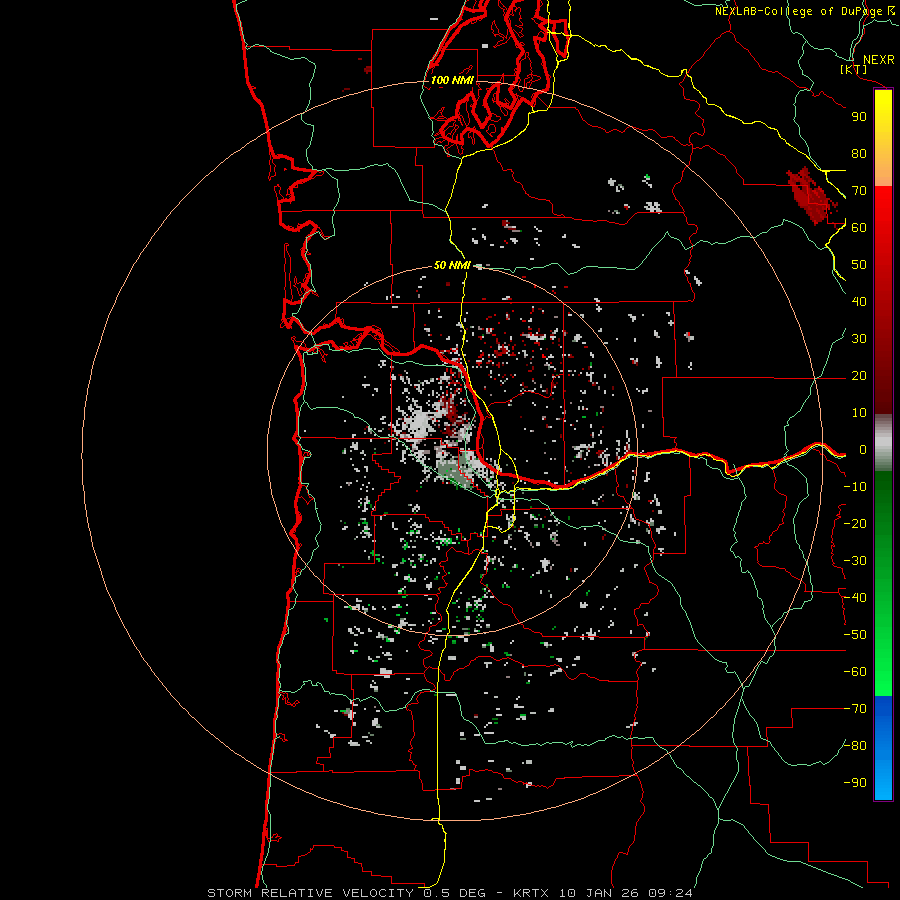Click the [KT] units label
The width and height of the screenshot is (900, 900).
[x=854, y=69]
